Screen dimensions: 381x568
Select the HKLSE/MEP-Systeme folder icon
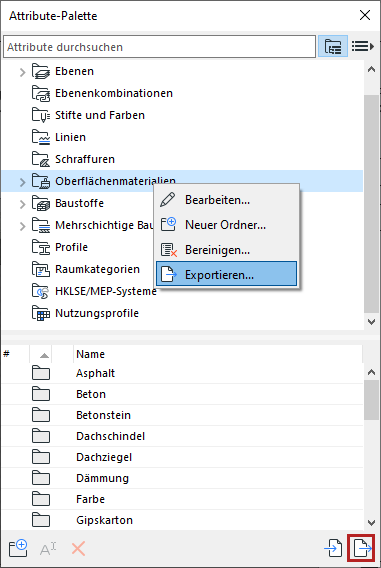41,291
